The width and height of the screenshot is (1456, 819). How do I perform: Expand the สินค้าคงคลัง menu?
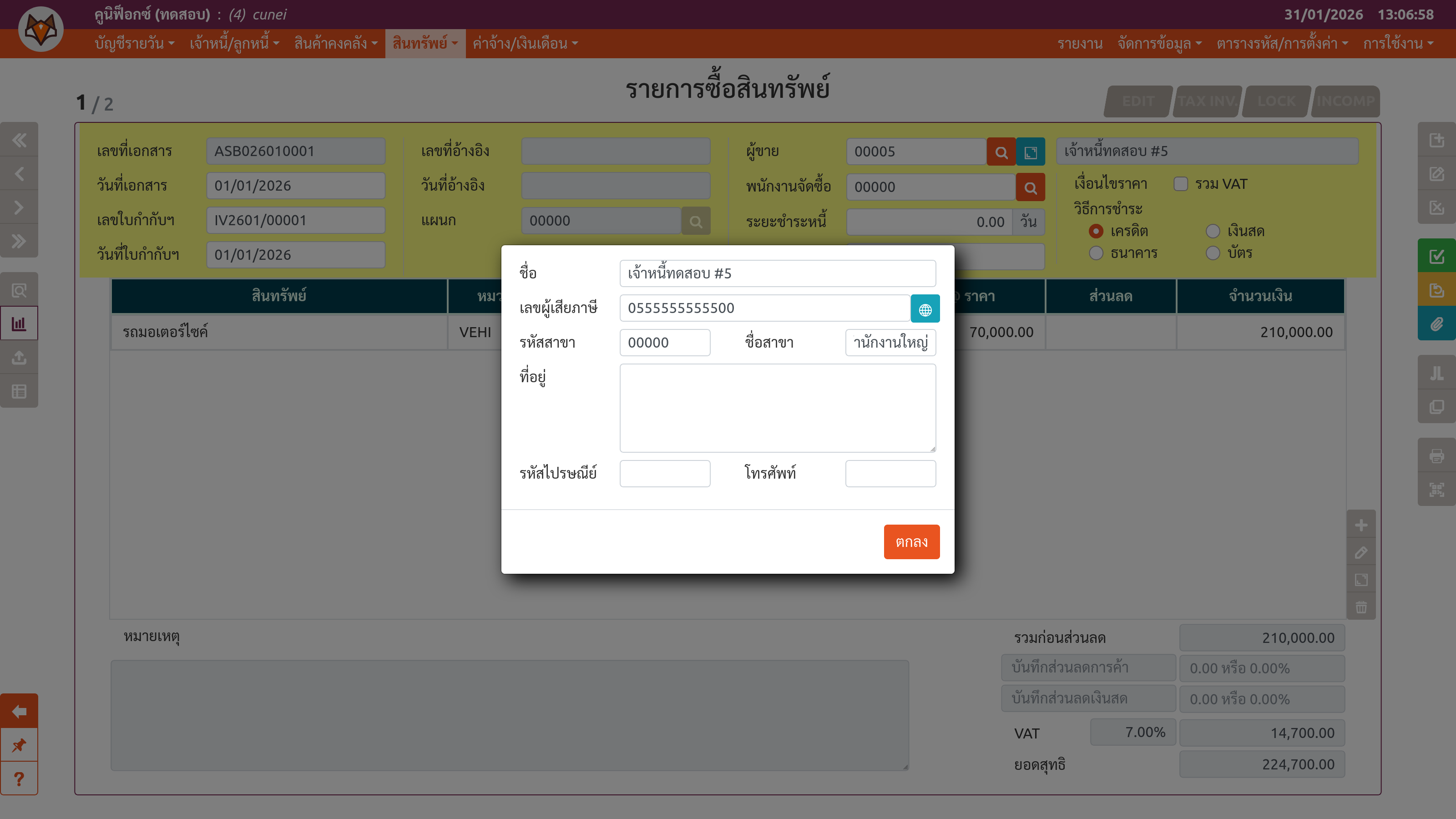(335, 44)
